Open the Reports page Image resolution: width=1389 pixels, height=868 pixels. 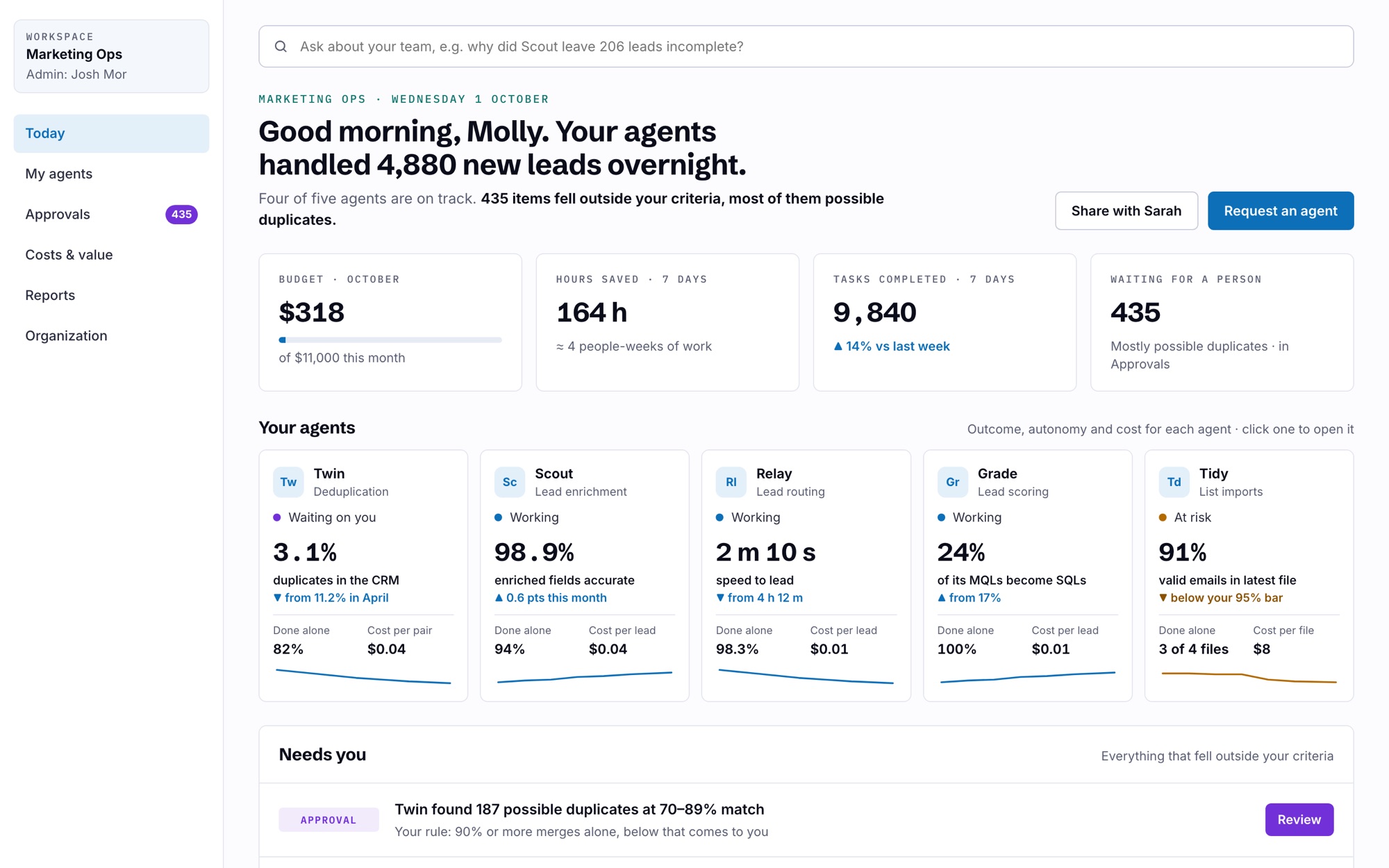(x=111, y=295)
